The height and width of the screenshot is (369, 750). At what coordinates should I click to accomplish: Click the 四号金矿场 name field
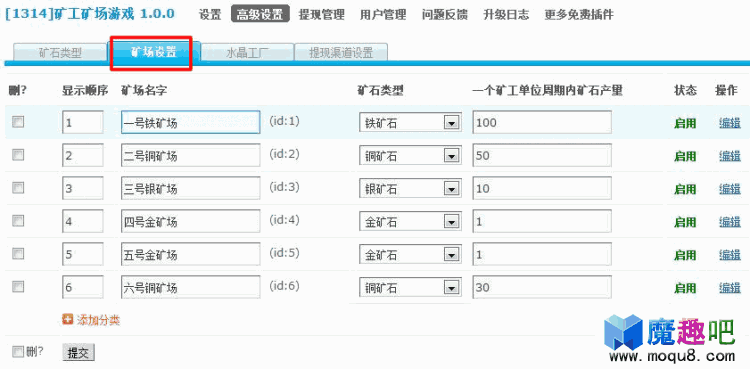(x=191, y=221)
